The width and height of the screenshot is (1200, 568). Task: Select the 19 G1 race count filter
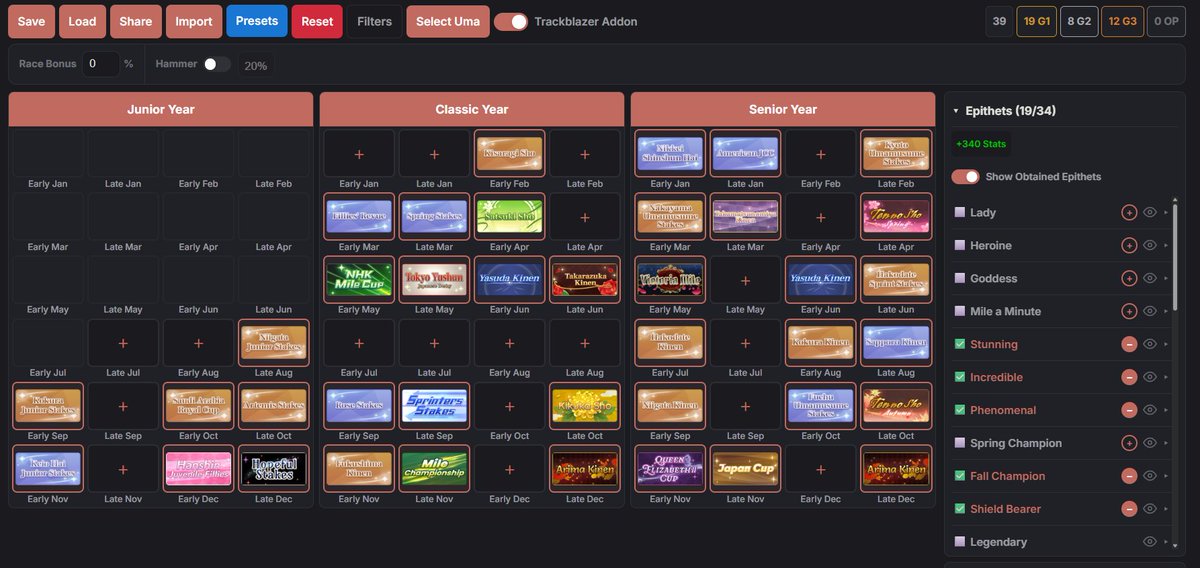[x=1036, y=21]
